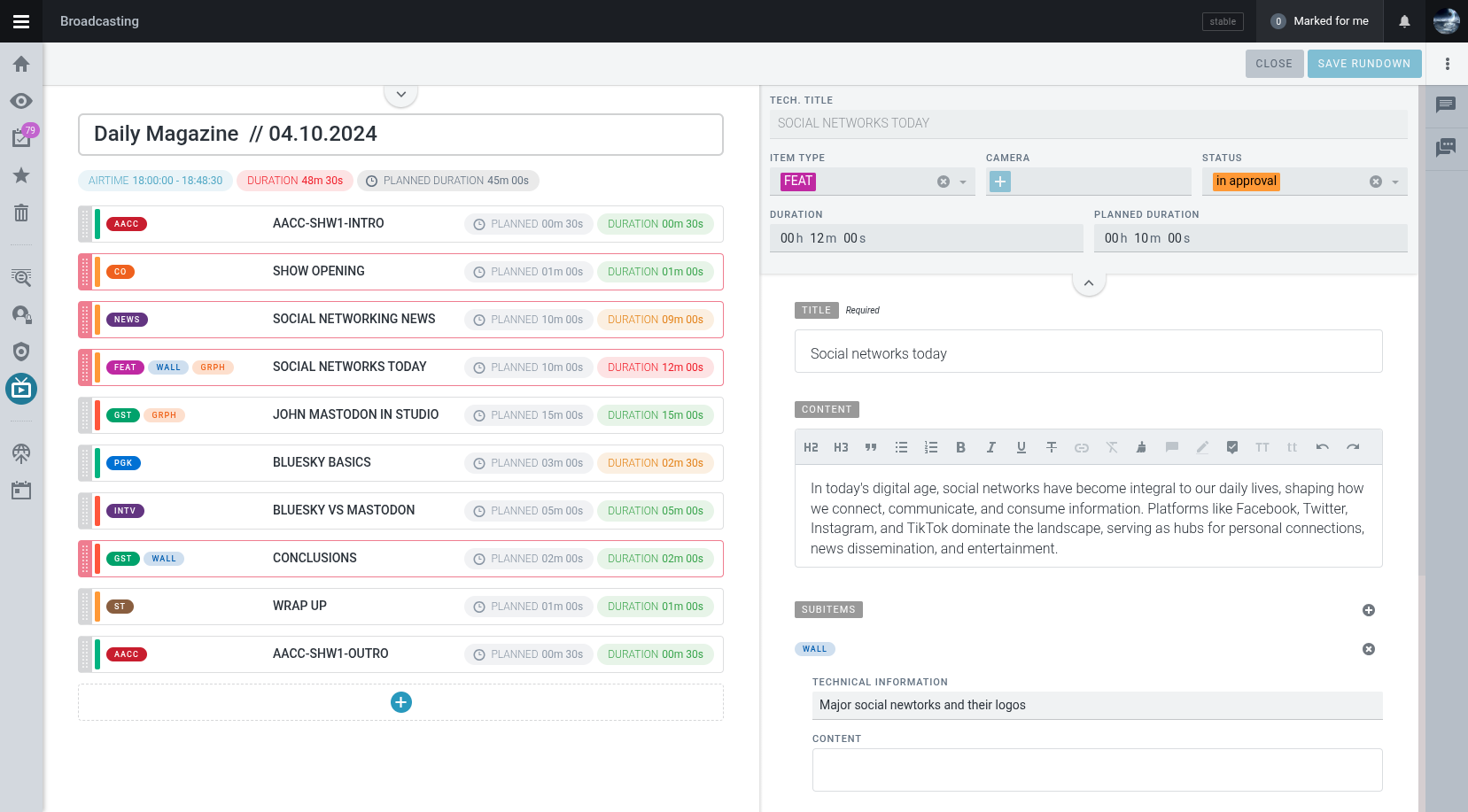Undo last edit in content editor
This screenshot has width=1468, height=812.
coord(1322,447)
